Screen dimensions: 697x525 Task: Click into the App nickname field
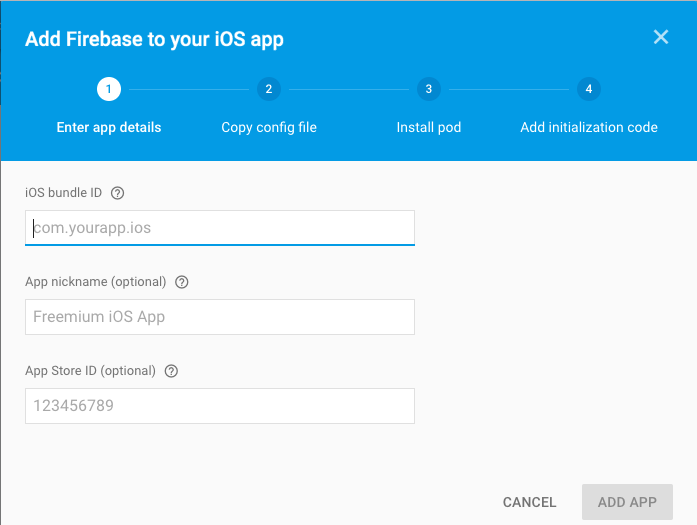coord(220,317)
